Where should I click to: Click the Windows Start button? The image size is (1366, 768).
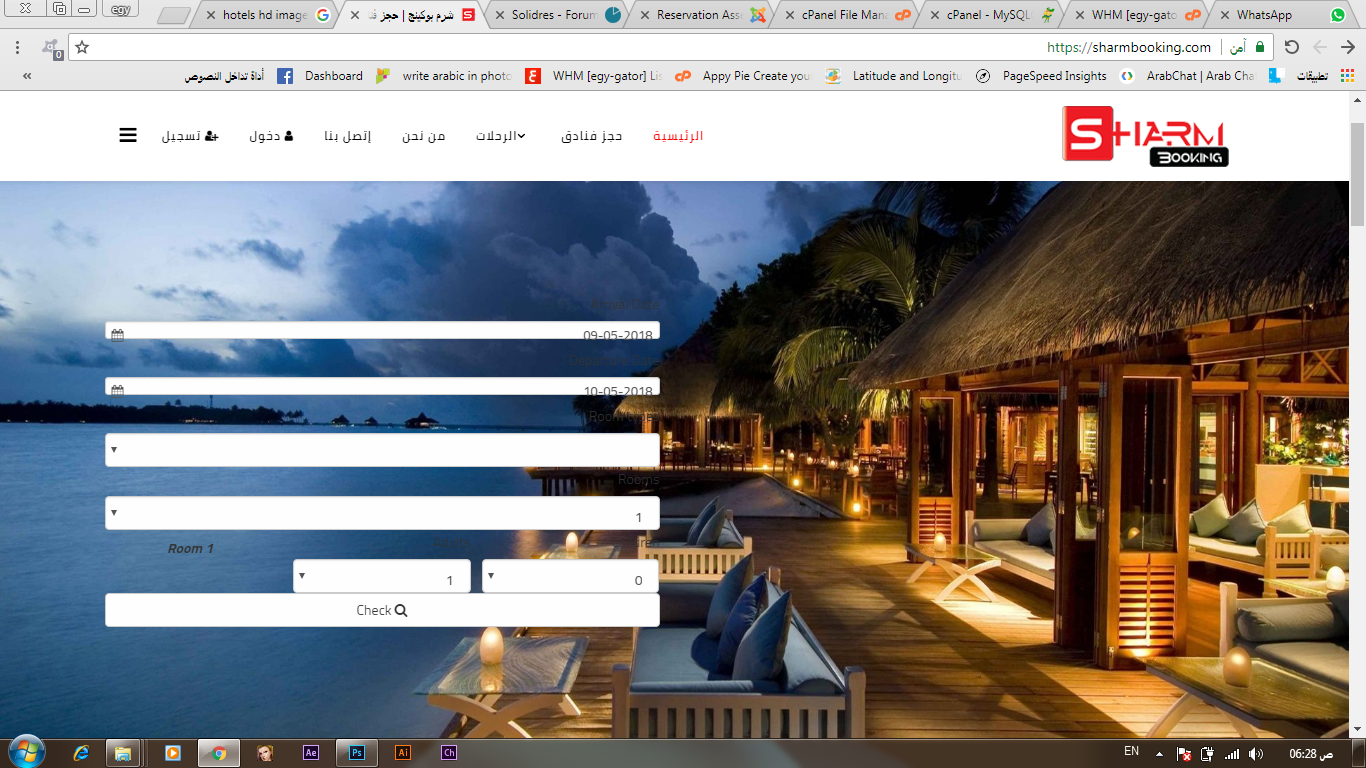(27, 752)
